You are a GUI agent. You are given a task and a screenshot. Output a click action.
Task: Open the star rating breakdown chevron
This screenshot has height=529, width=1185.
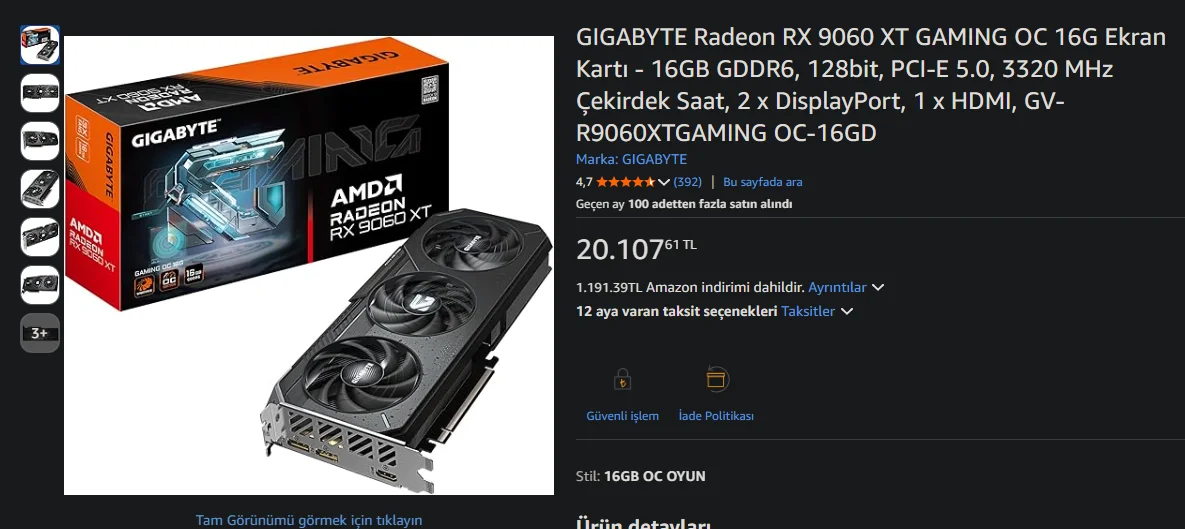coord(664,182)
